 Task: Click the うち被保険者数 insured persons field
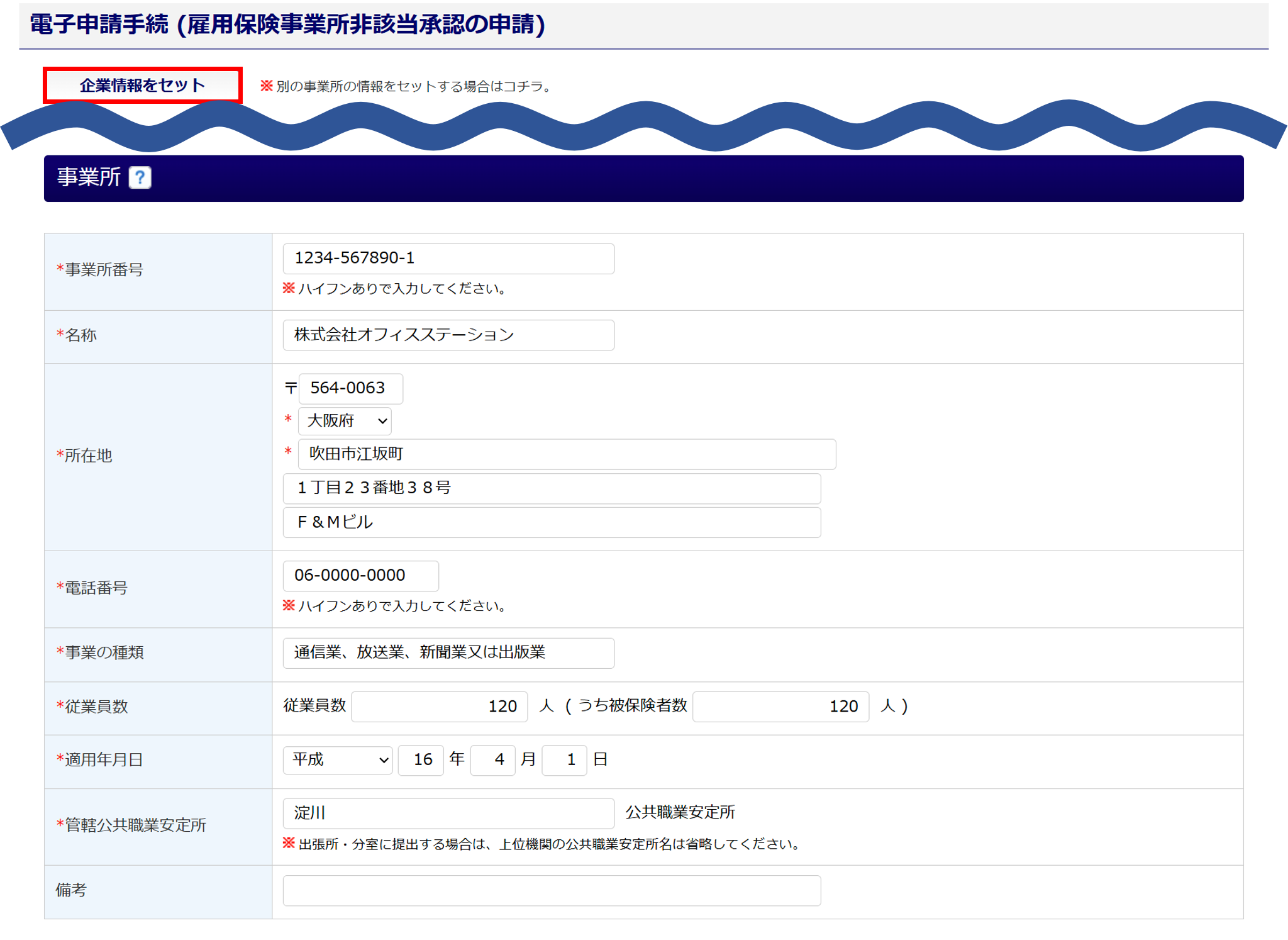pos(780,707)
